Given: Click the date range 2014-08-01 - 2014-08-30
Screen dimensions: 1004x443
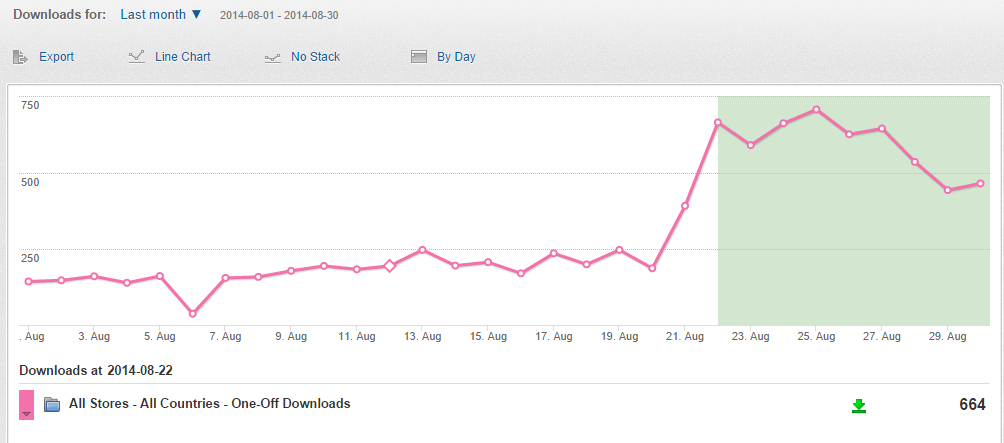Looking at the screenshot, I should (279, 15).
